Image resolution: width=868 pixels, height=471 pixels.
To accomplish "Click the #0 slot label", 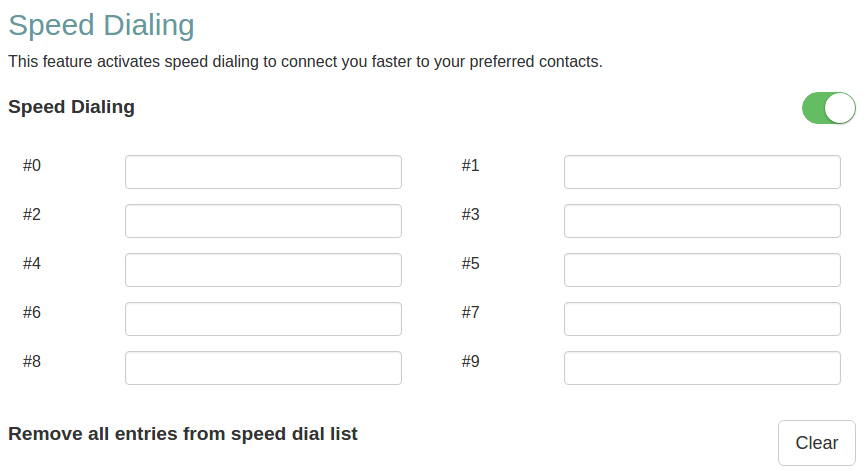I will (x=32, y=165).
